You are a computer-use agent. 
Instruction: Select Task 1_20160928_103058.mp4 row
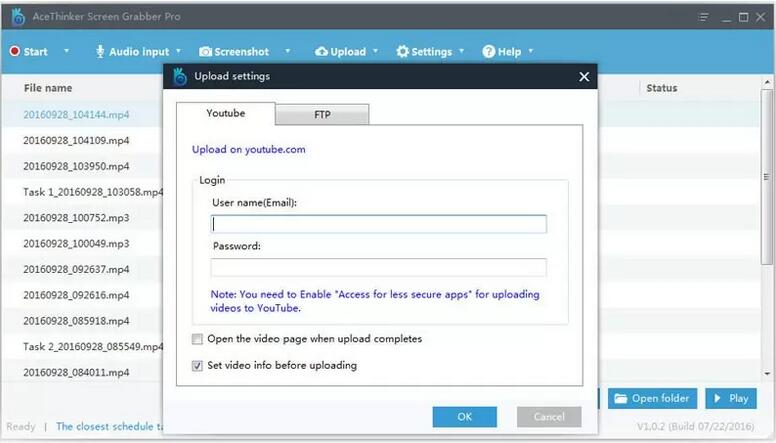(x=93, y=192)
